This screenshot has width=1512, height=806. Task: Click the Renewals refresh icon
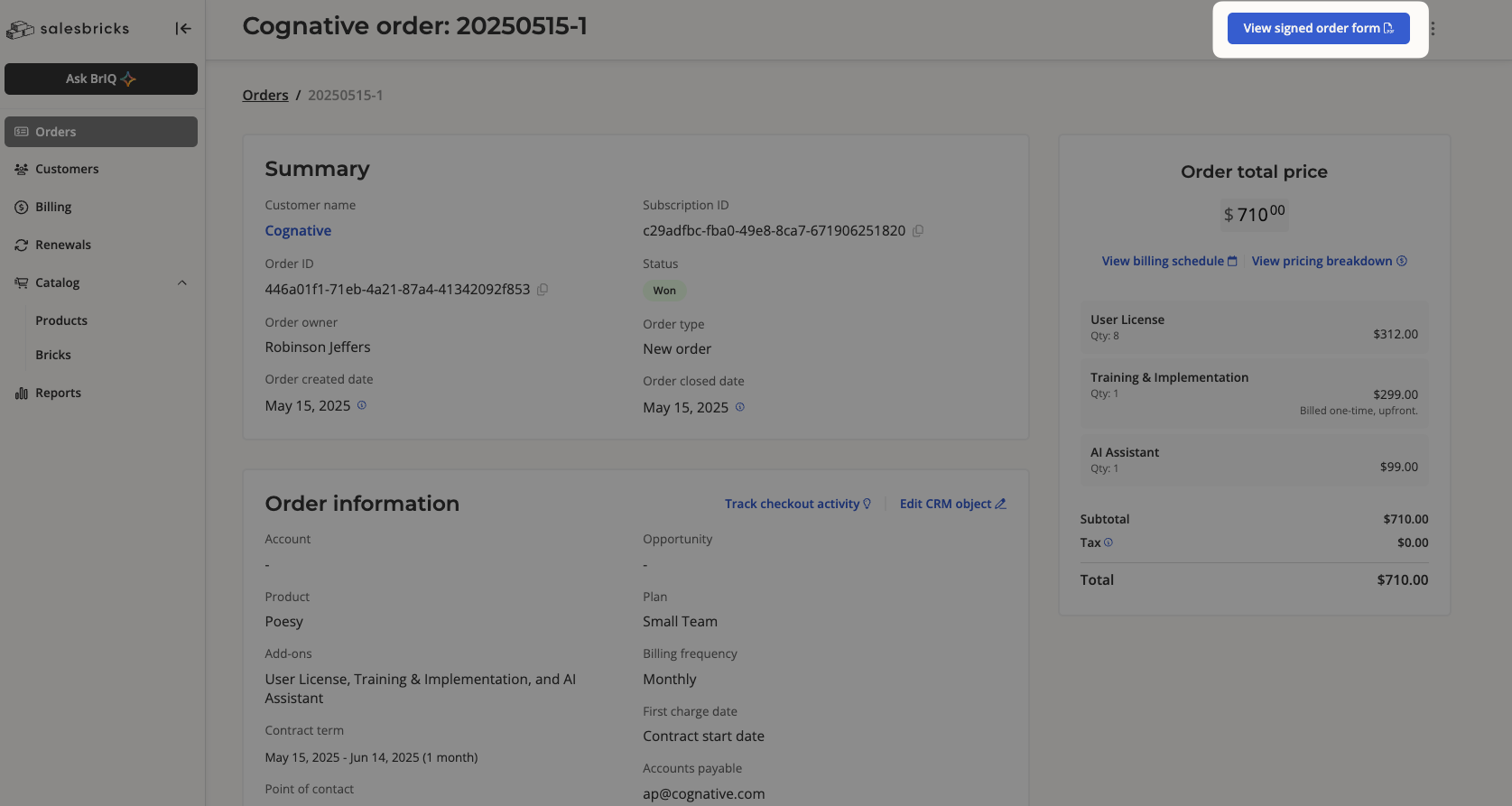[x=22, y=245]
